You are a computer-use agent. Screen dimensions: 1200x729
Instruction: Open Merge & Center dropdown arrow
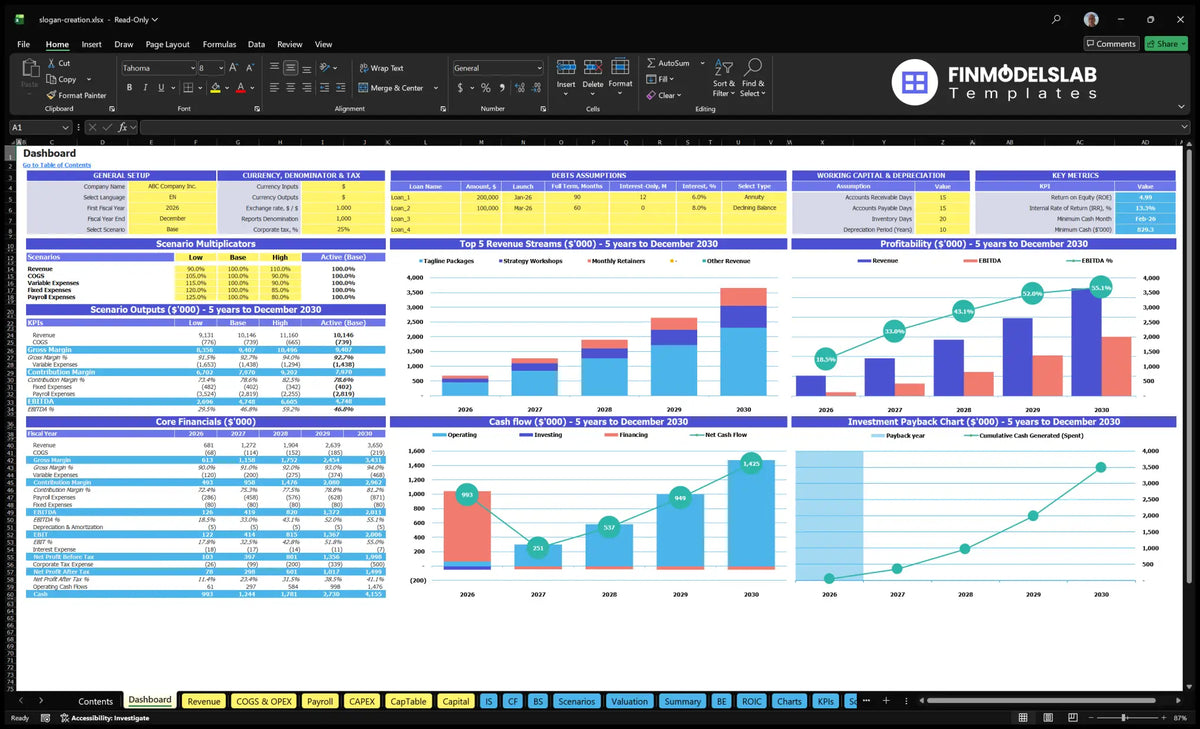point(436,88)
